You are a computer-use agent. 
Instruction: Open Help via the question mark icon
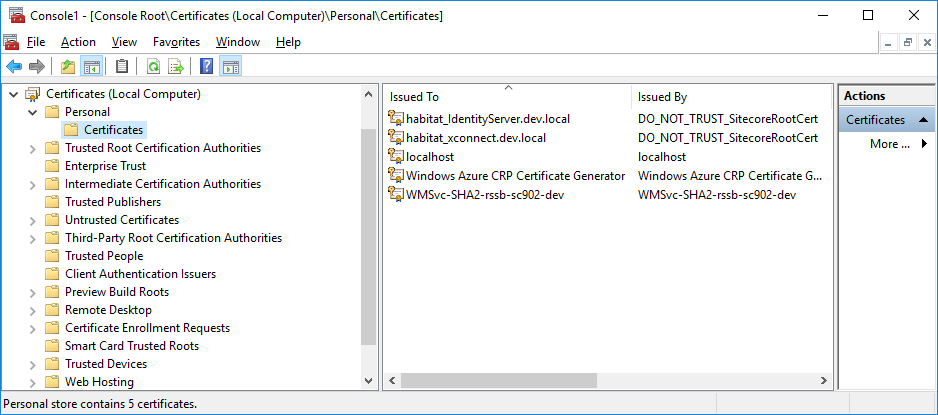pos(207,67)
